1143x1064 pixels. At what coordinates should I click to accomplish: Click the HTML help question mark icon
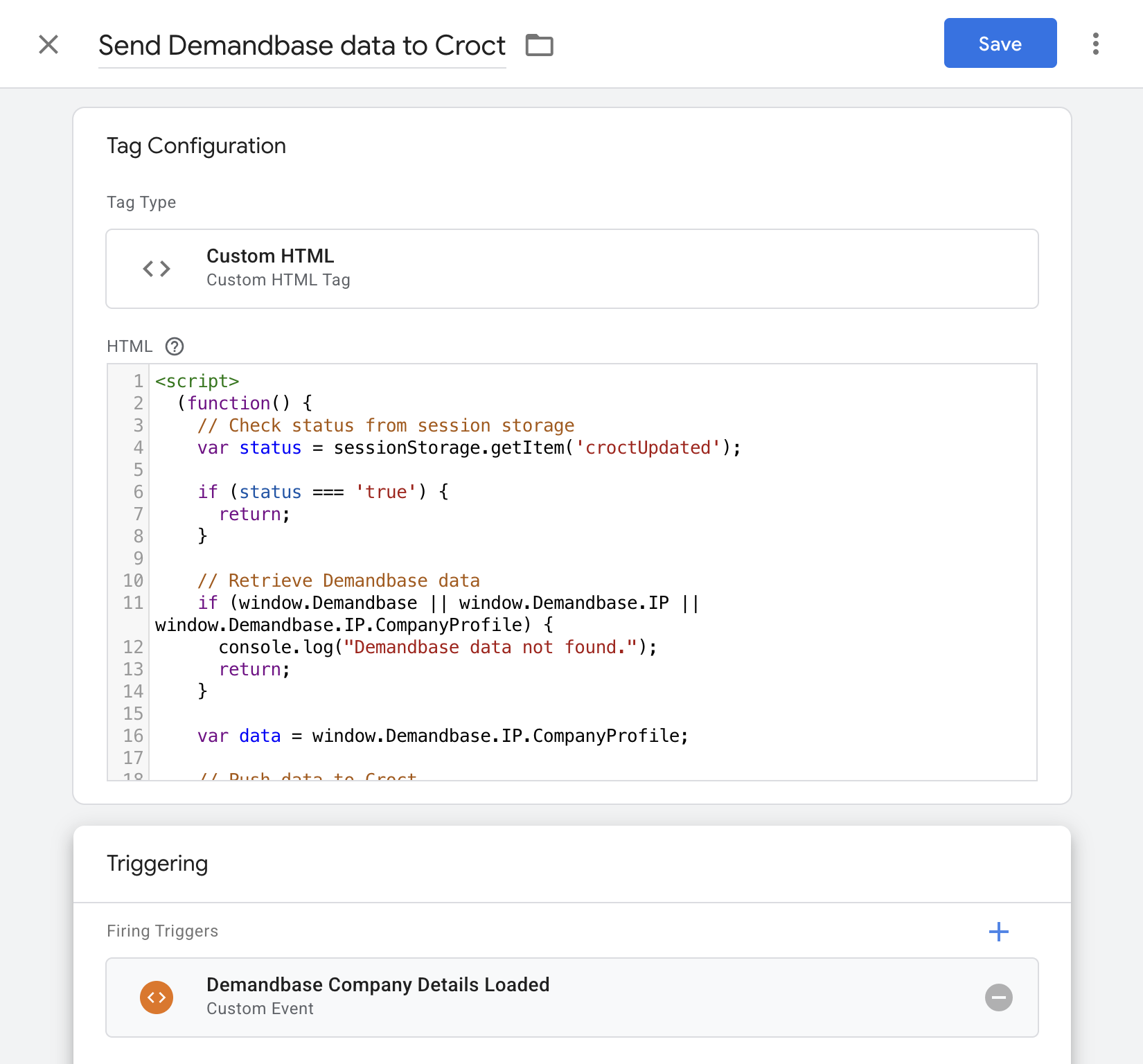click(x=175, y=346)
